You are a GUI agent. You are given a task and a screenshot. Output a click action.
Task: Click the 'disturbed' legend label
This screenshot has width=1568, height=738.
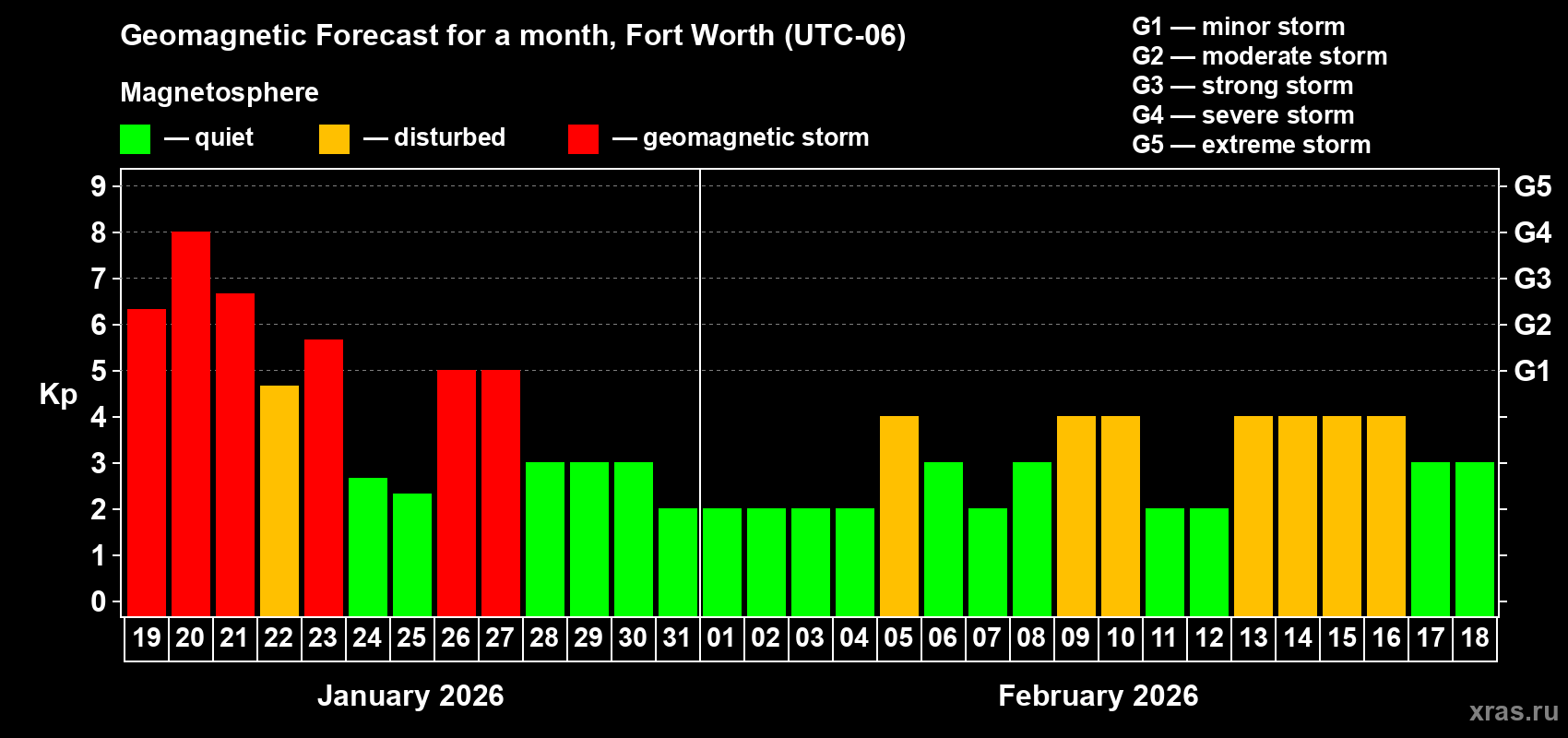click(x=449, y=137)
